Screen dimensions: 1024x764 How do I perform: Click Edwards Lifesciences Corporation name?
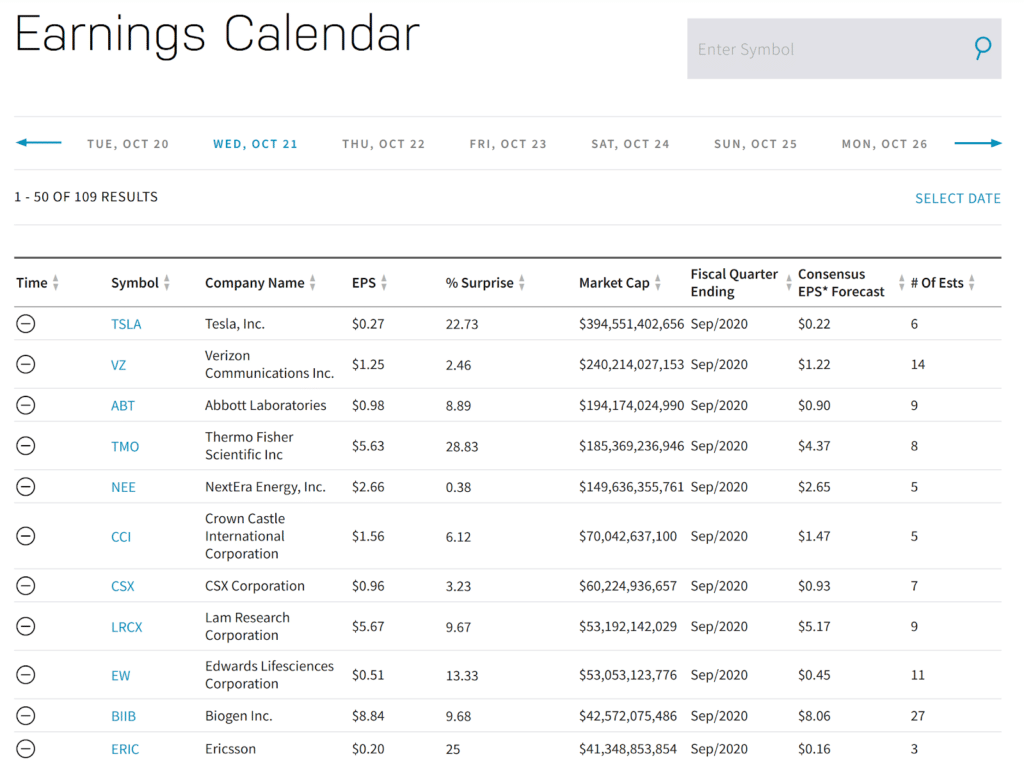[269, 675]
